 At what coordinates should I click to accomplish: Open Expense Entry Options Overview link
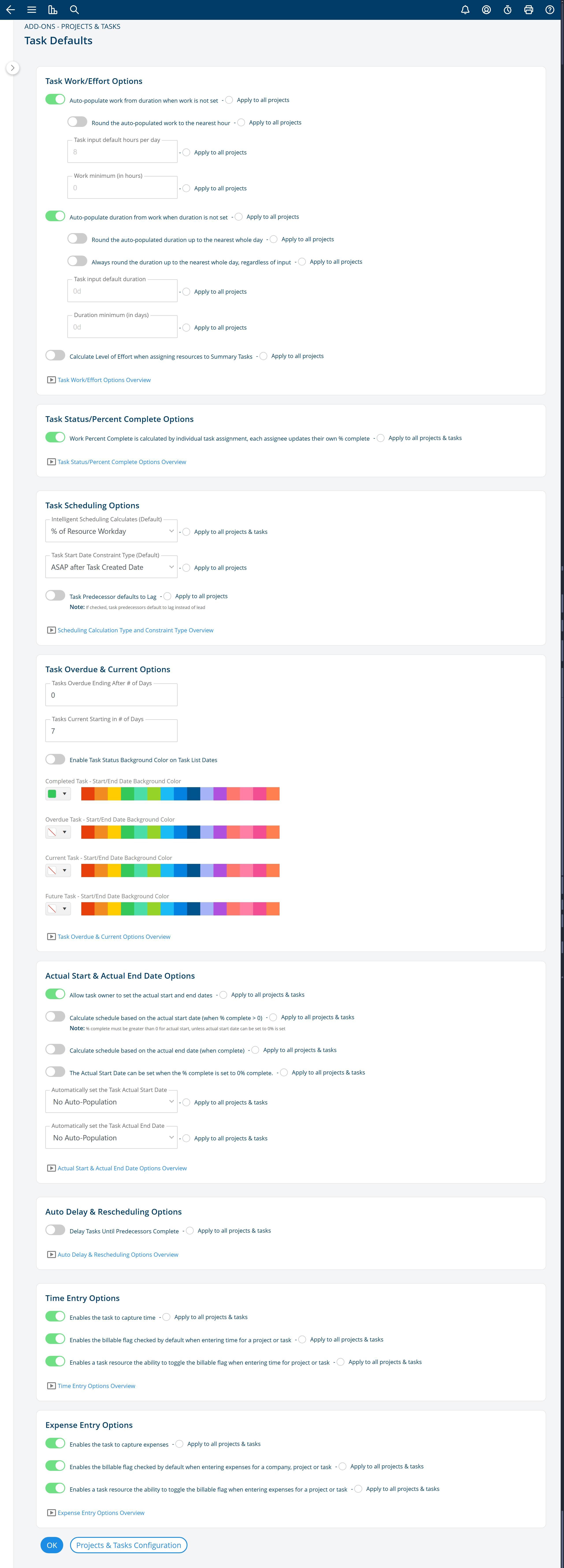pyautogui.click(x=101, y=1513)
